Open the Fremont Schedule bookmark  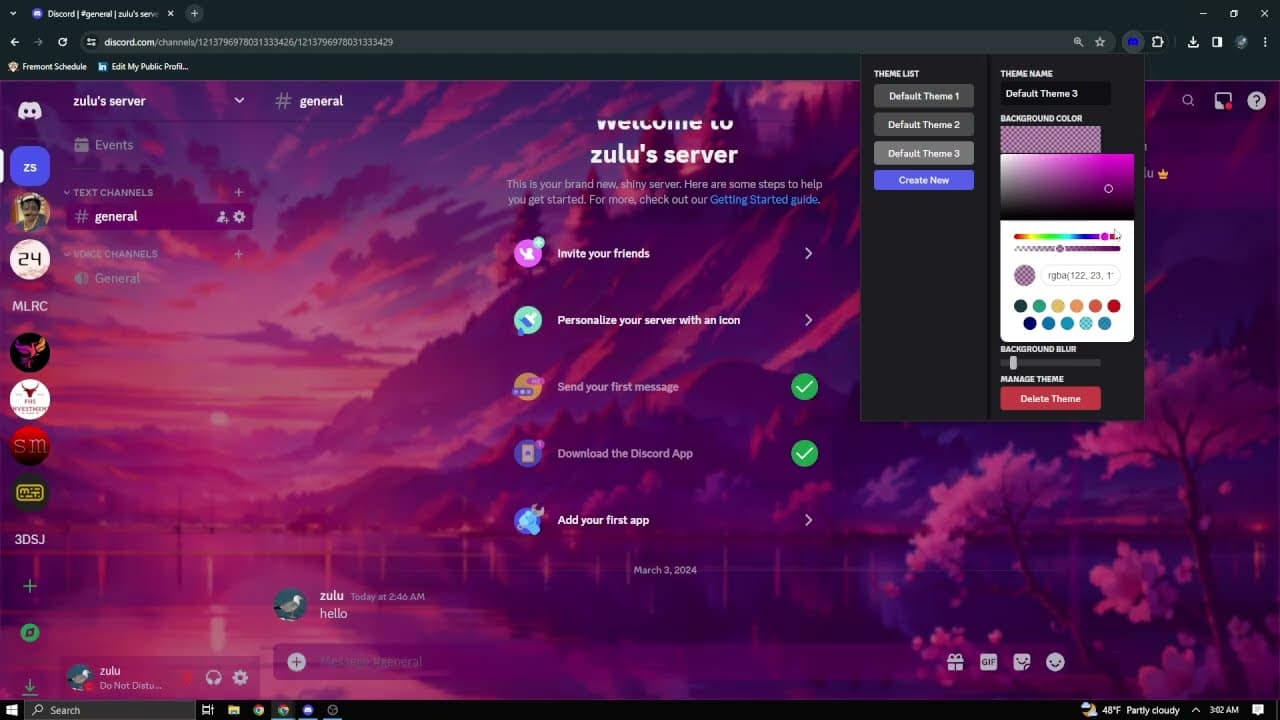[48, 66]
